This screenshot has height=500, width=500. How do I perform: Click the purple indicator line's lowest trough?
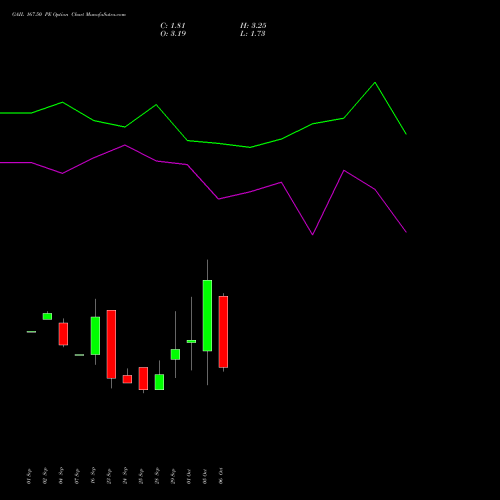click(312, 234)
